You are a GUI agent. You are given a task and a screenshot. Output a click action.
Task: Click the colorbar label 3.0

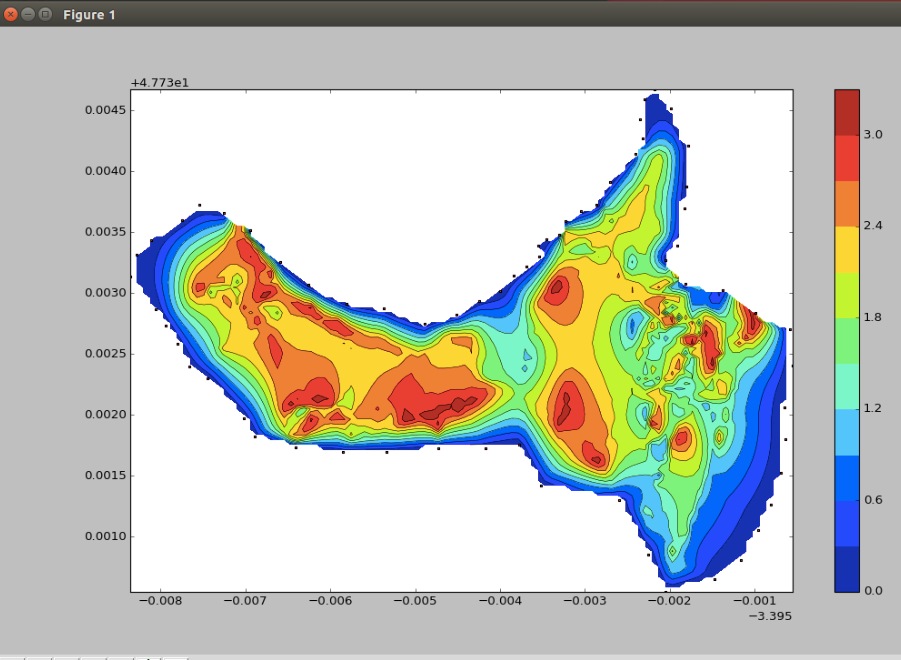[873, 134]
